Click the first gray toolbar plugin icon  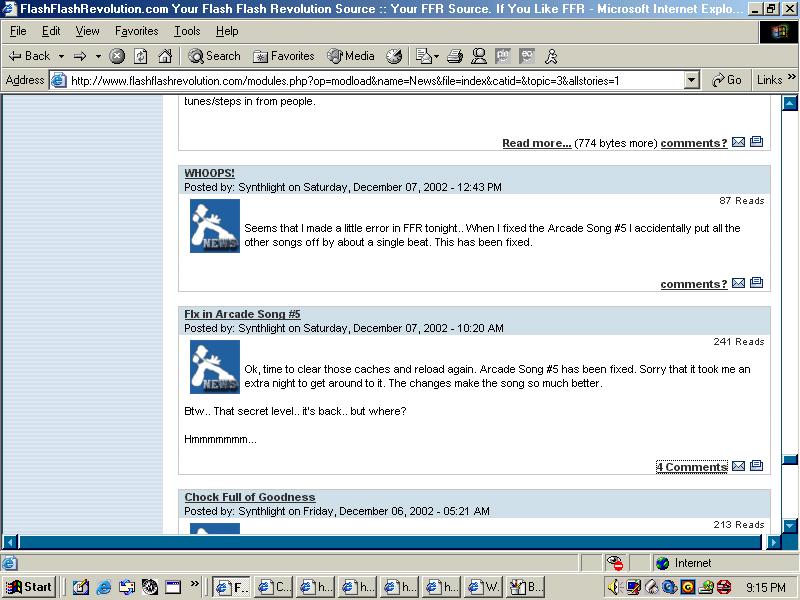(x=503, y=56)
